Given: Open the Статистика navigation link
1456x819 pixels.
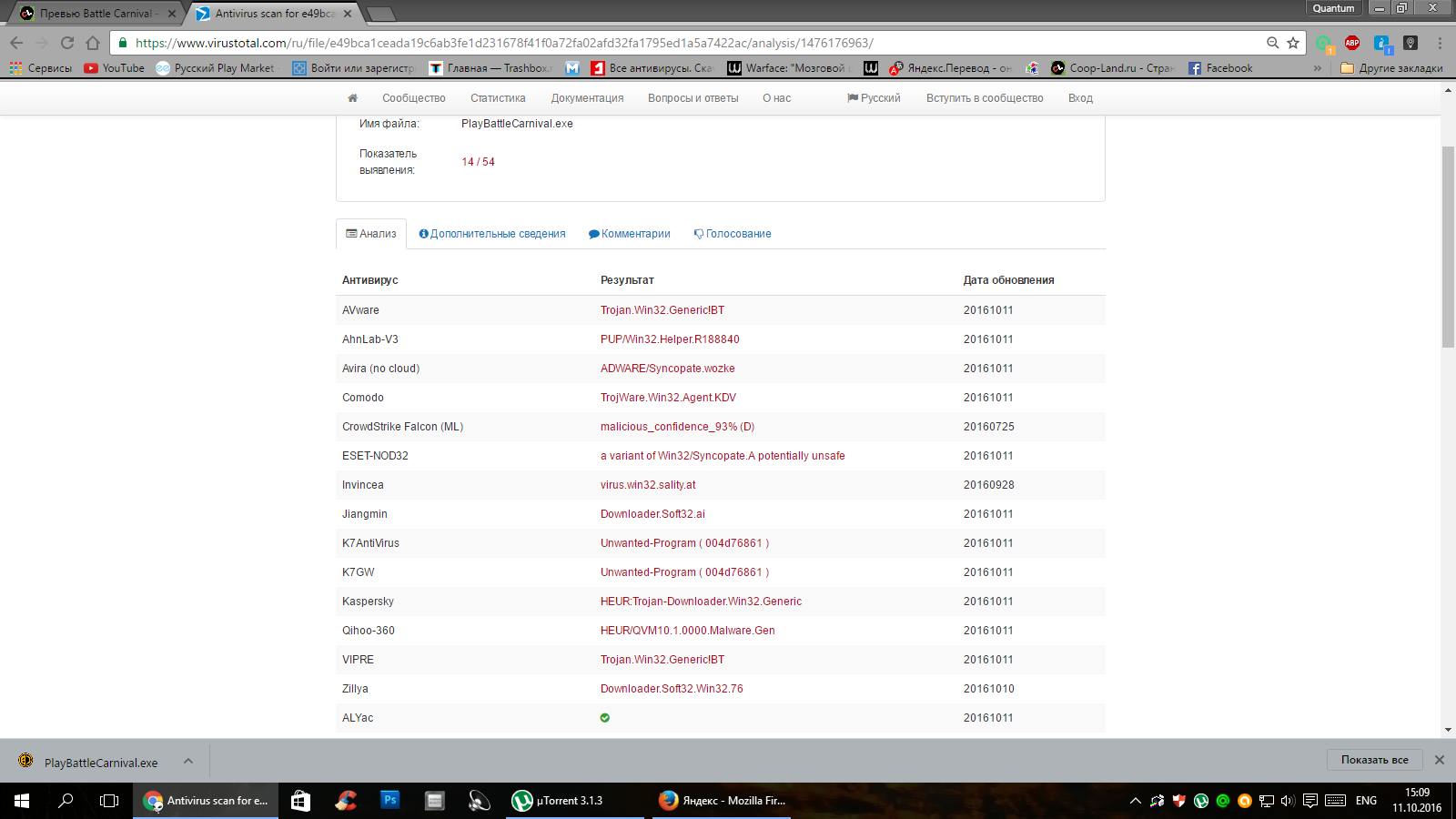Looking at the screenshot, I should coord(498,98).
